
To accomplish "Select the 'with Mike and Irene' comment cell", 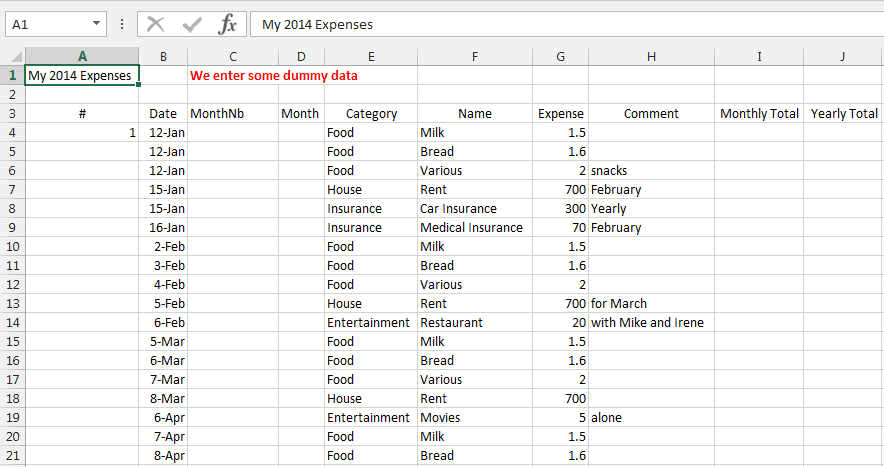I will click(x=647, y=322).
